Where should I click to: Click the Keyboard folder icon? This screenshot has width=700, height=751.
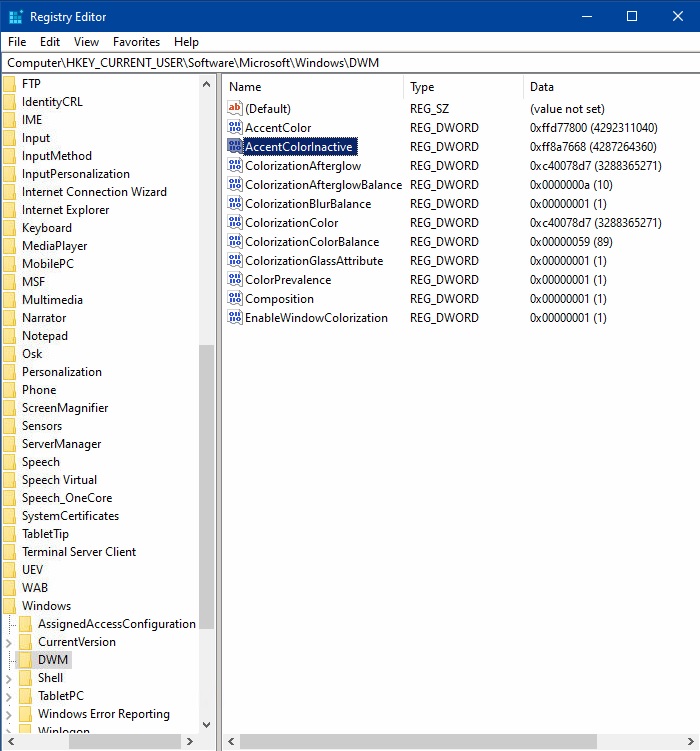[10, 228]
